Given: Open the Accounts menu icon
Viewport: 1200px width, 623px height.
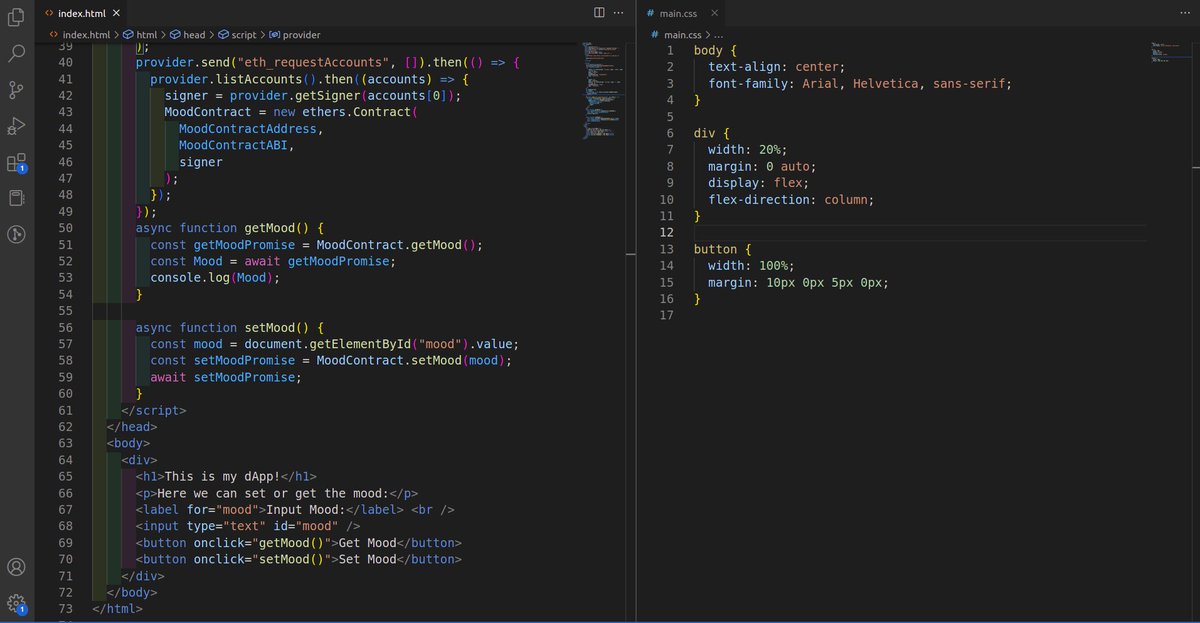Looking at the screenshot, I should pos(16,567).
